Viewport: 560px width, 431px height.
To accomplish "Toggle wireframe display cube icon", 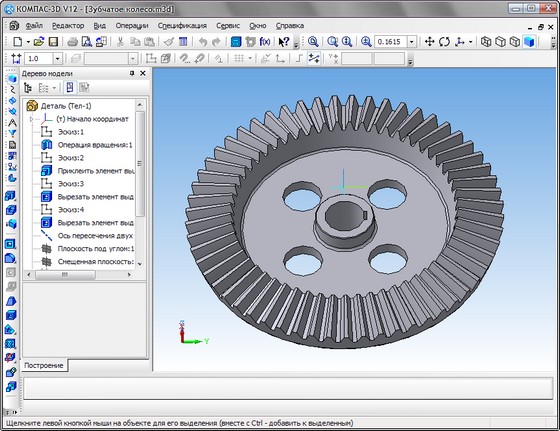I will coord(486,42).
